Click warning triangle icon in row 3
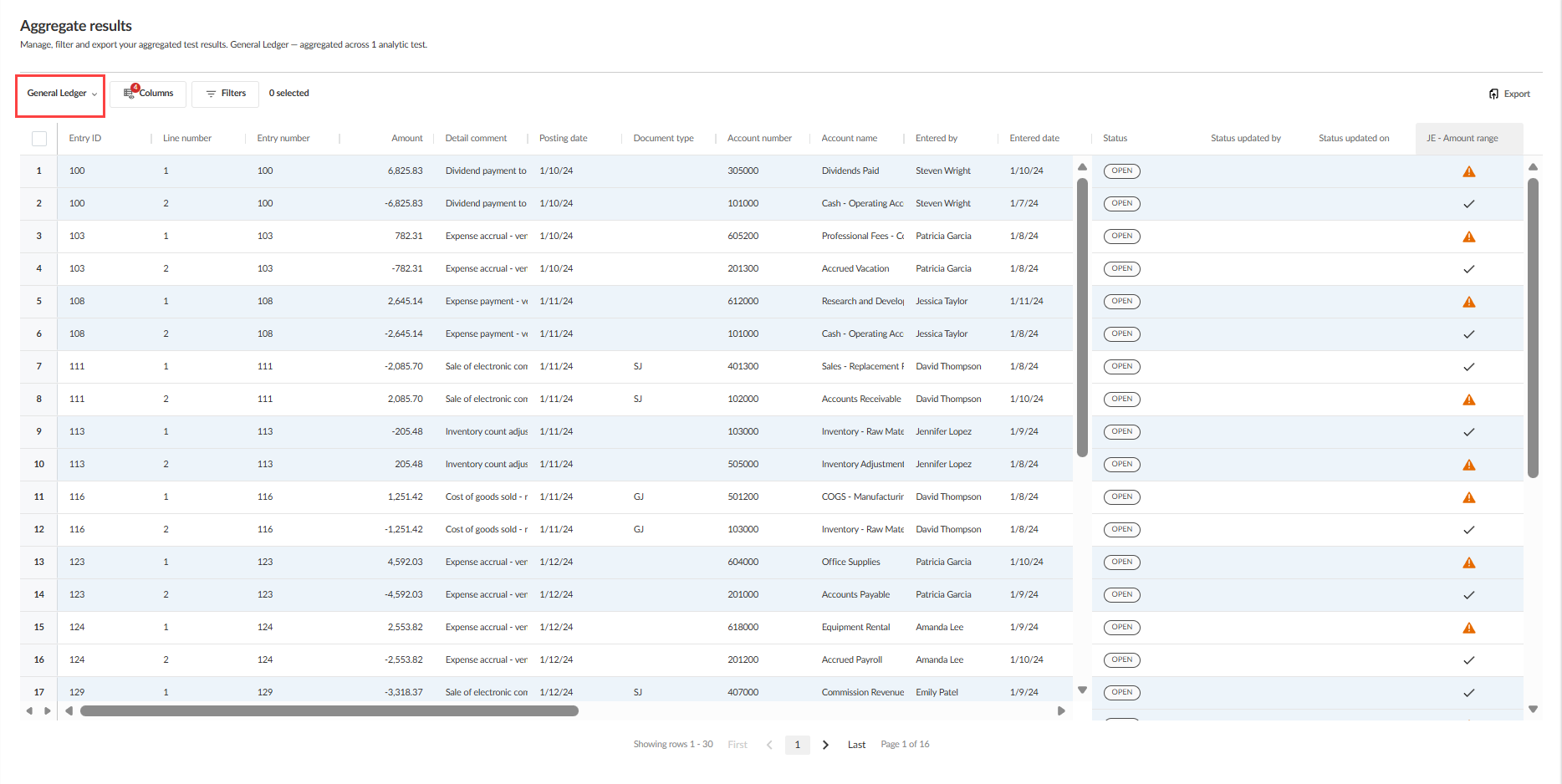Image resolution: width=1562 pixels, height=784 pixels. (1468, 237)
